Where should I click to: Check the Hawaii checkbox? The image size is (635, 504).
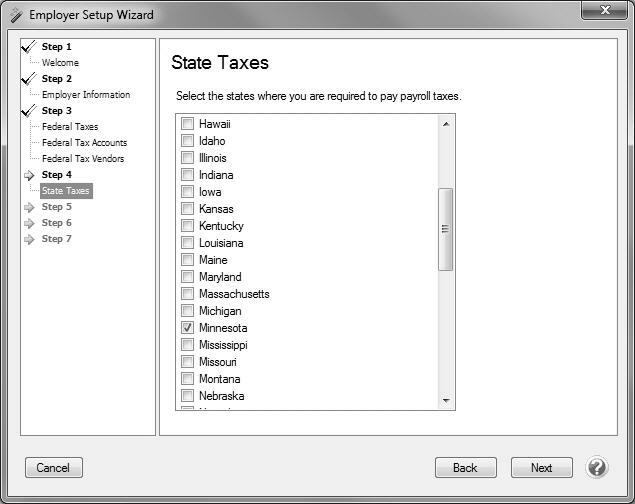pyautogui.click(x=187, y=124)
